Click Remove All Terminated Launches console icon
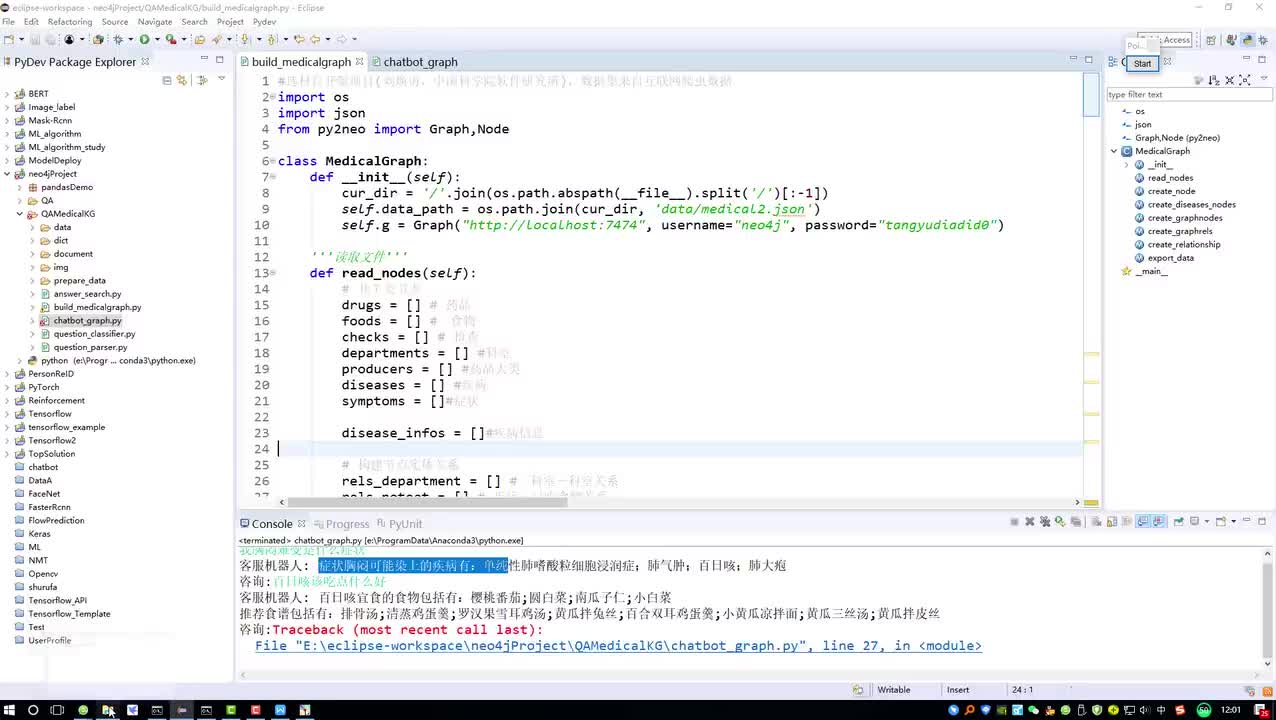 [1045, 521]
